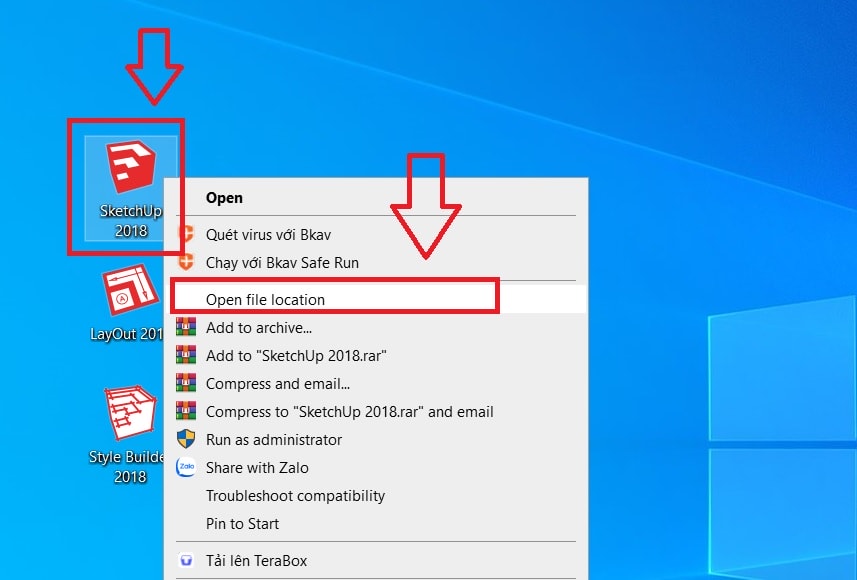This screenshot has height=580, width=857.
Task: Select the Style Builder 2018 desktop icon
Action: coord(129,435)
